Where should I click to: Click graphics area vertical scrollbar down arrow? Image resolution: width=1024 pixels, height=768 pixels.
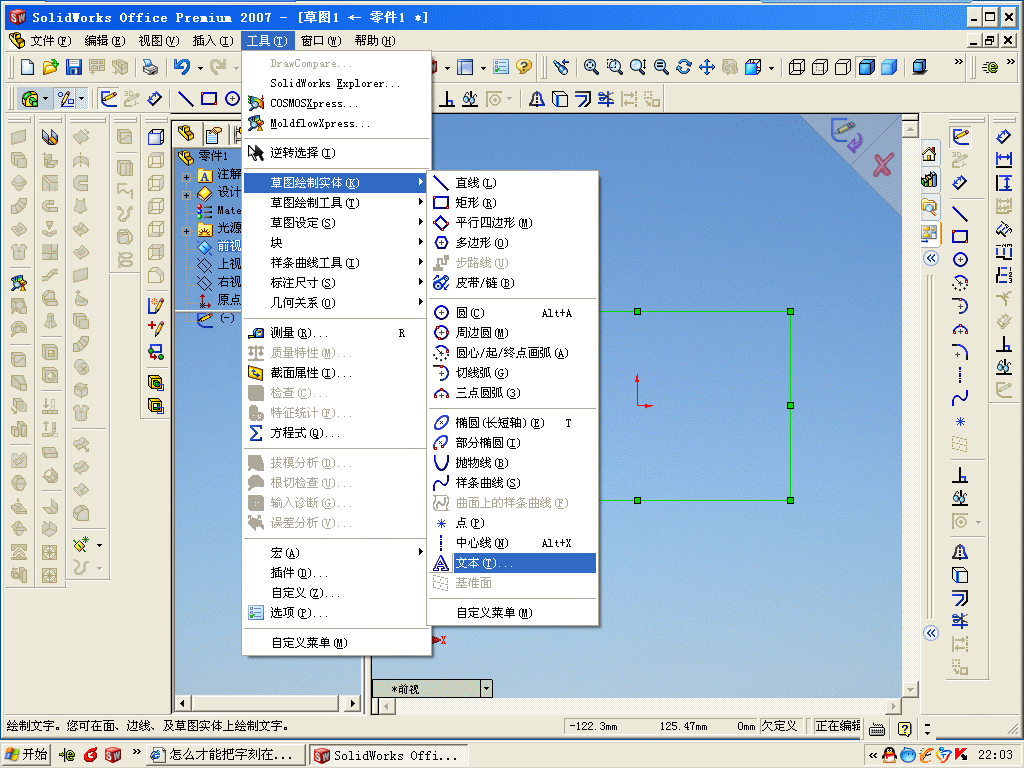click(x=910, y=690)
